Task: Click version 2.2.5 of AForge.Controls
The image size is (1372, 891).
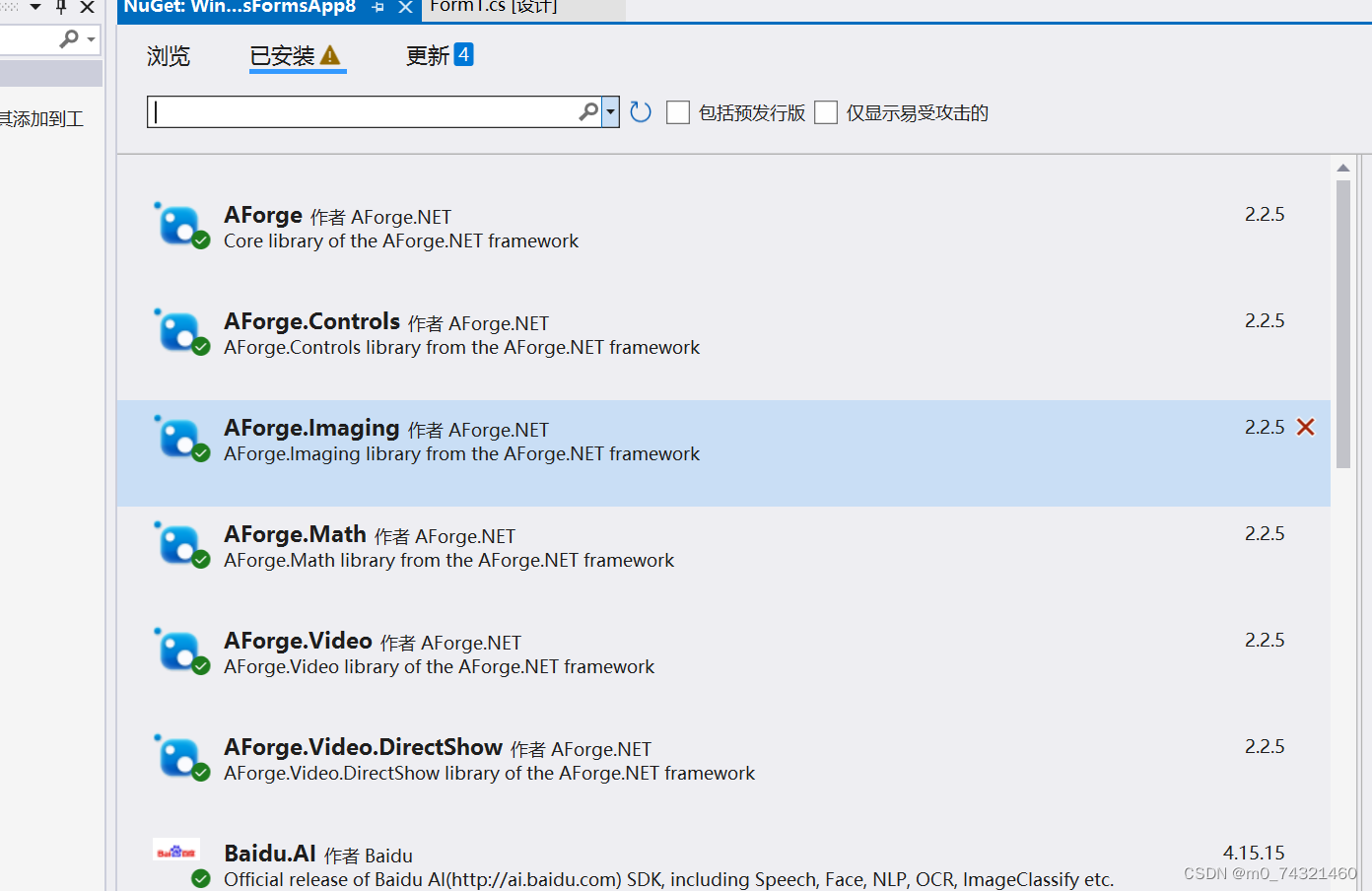Action: point(1265,320)
